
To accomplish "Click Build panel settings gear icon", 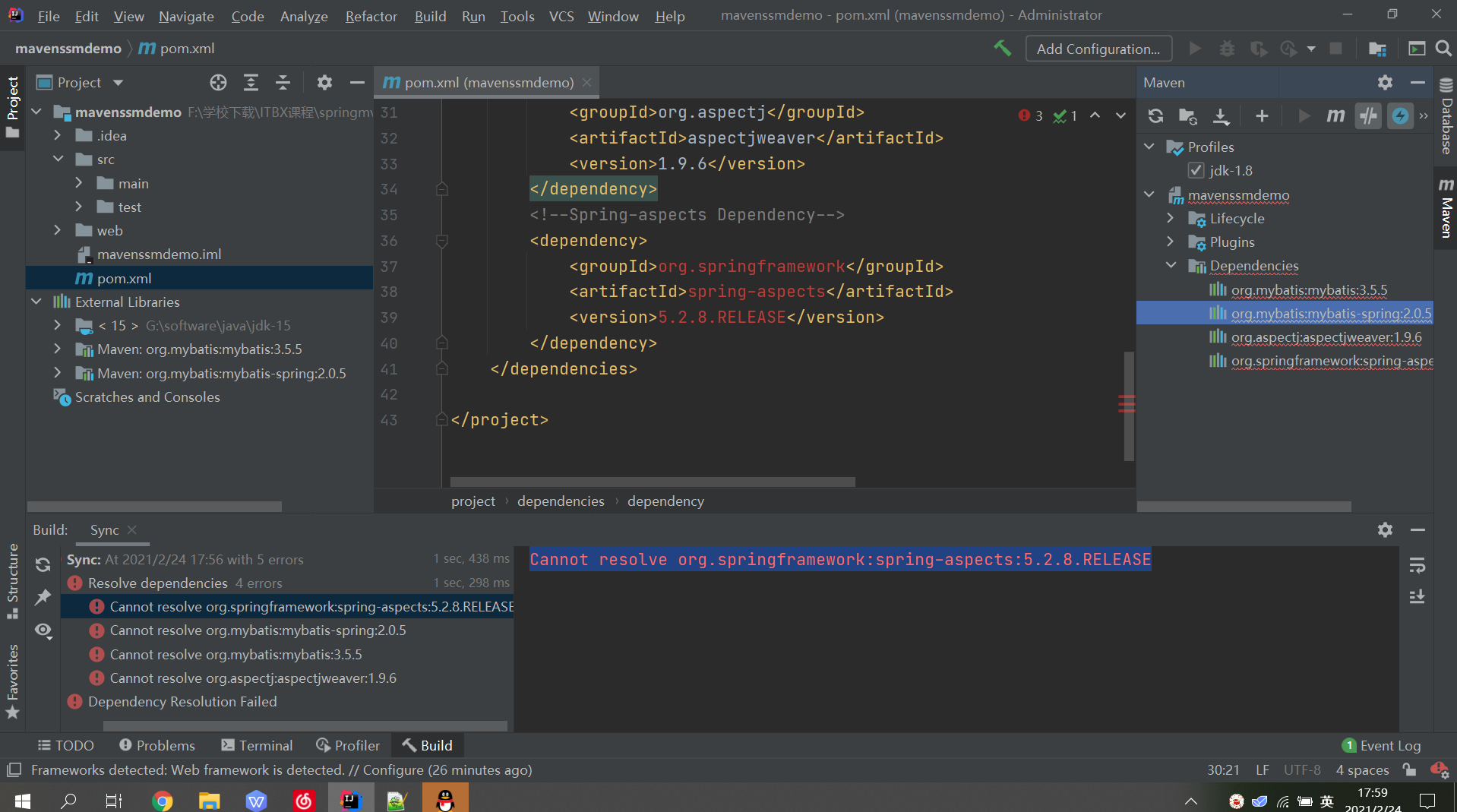I will pos(1385,529).
